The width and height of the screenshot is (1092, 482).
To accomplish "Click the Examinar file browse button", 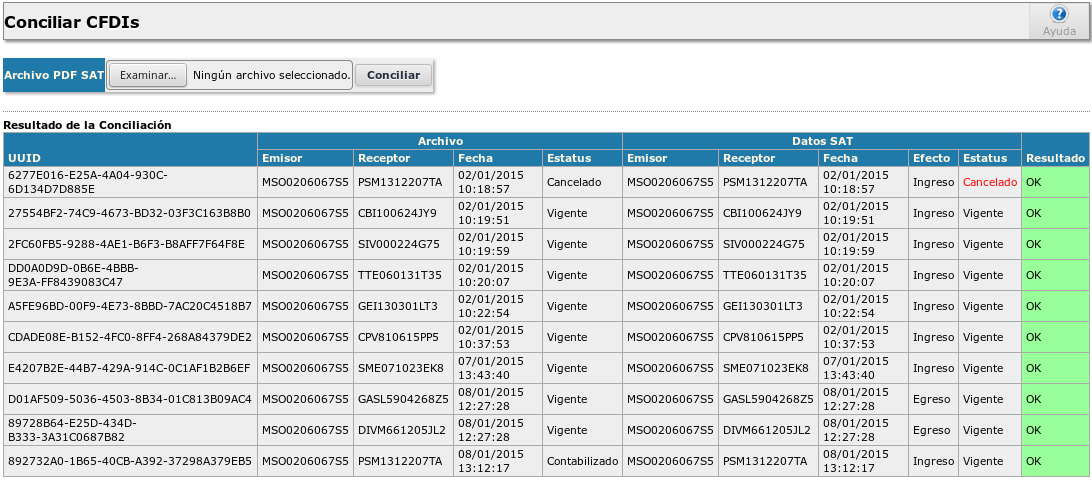I will 148,75.
